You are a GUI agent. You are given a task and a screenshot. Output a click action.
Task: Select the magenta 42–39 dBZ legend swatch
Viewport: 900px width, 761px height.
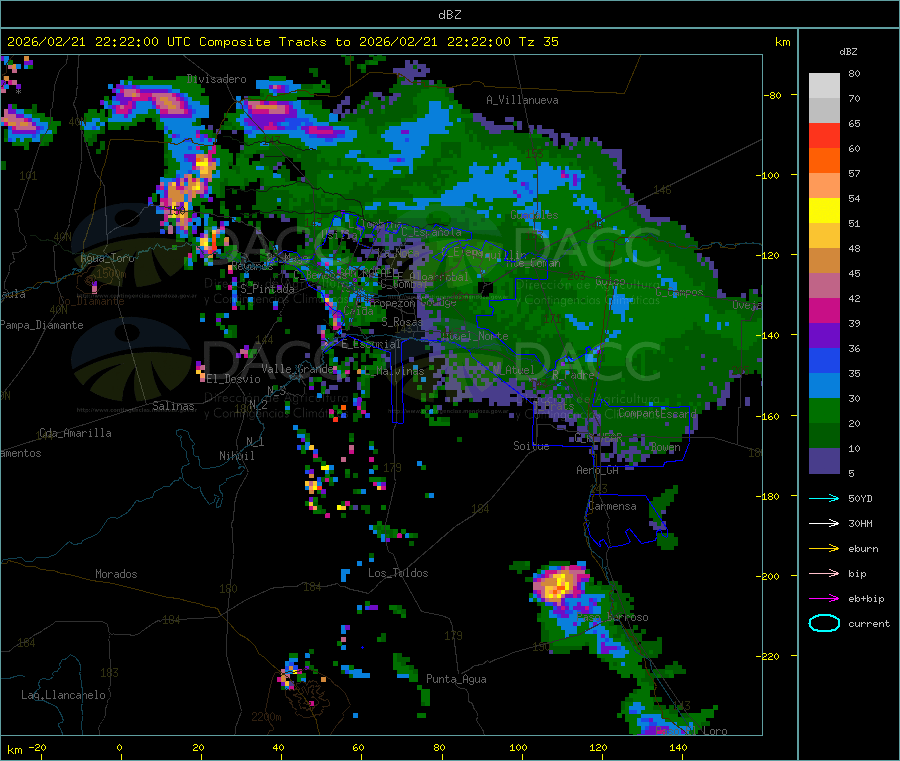pos(824,310)
